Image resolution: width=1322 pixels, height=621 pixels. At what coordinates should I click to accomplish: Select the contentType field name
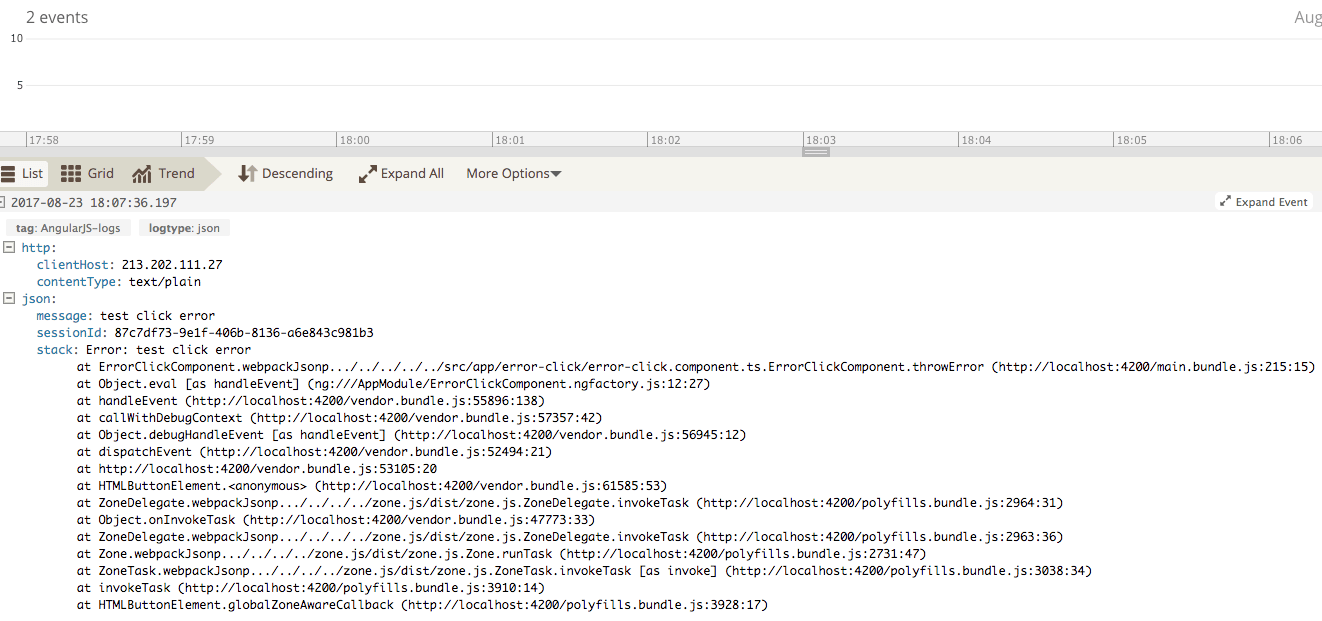pyautogui.click(x=79, y=282)
